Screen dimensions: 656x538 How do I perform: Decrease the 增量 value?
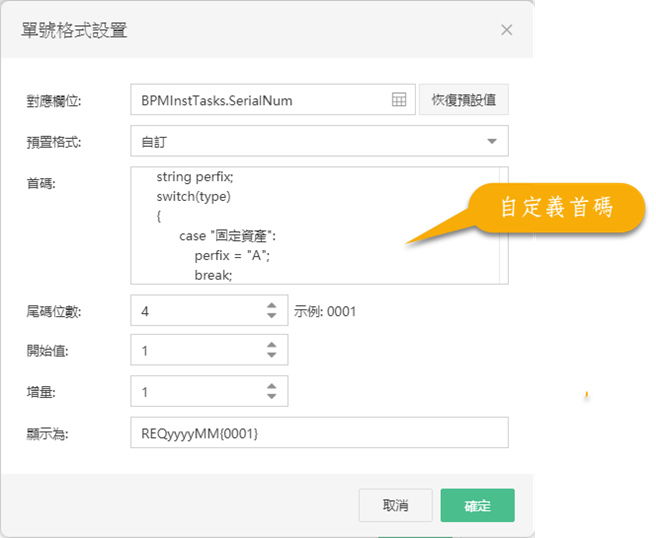point(272,396)
